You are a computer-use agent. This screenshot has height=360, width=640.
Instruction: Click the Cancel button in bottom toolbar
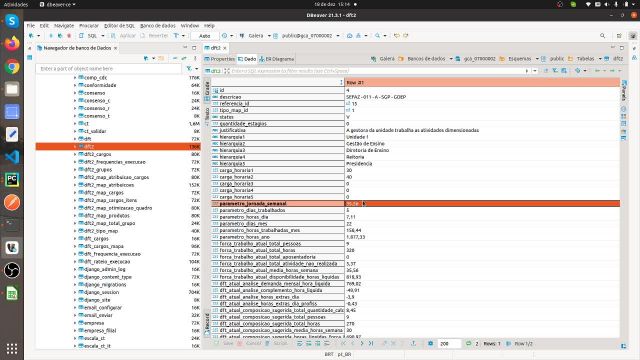point(250,344)
